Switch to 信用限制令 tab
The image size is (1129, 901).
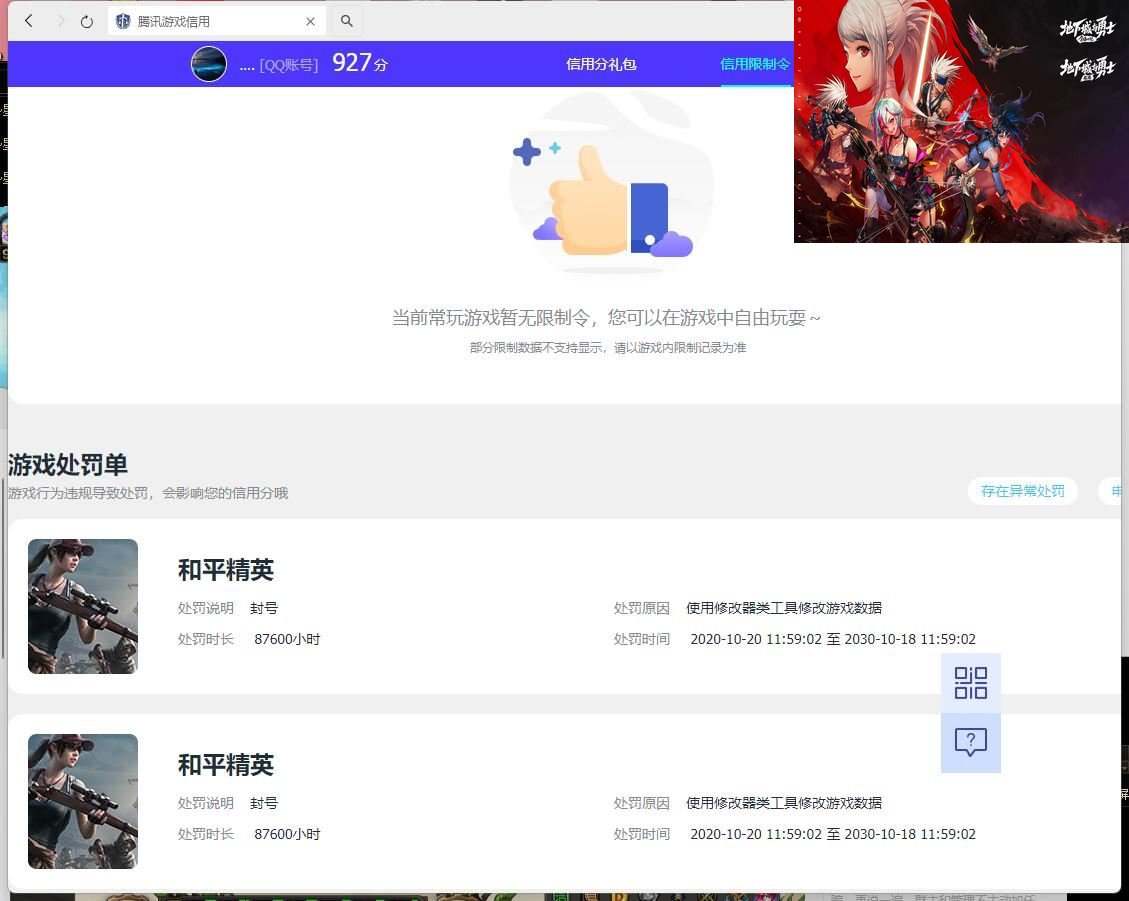coord(755,64)
